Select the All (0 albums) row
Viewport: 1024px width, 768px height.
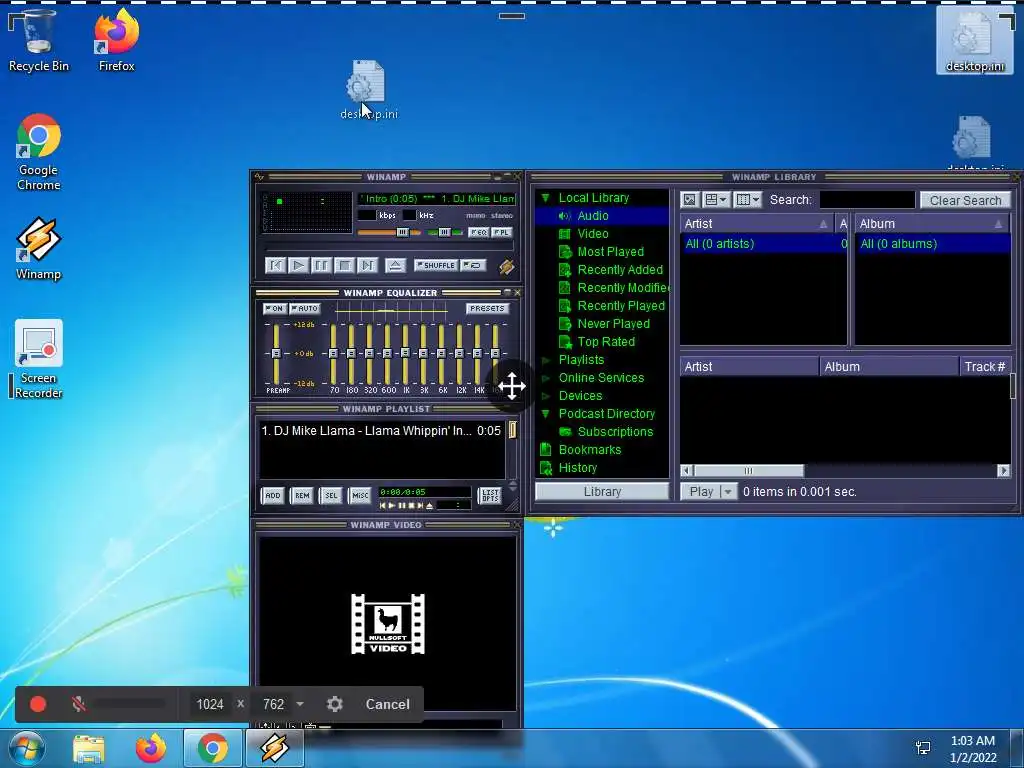tap(933, 244)
